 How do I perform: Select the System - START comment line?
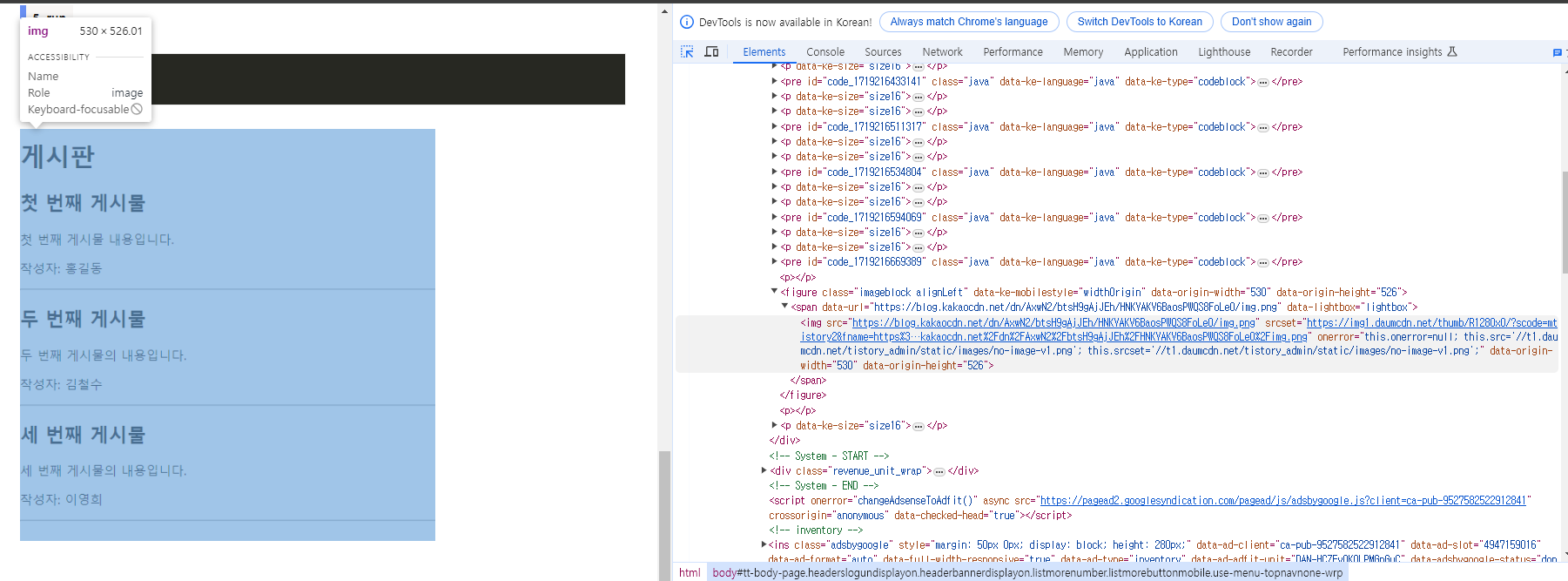coord(828,456)
